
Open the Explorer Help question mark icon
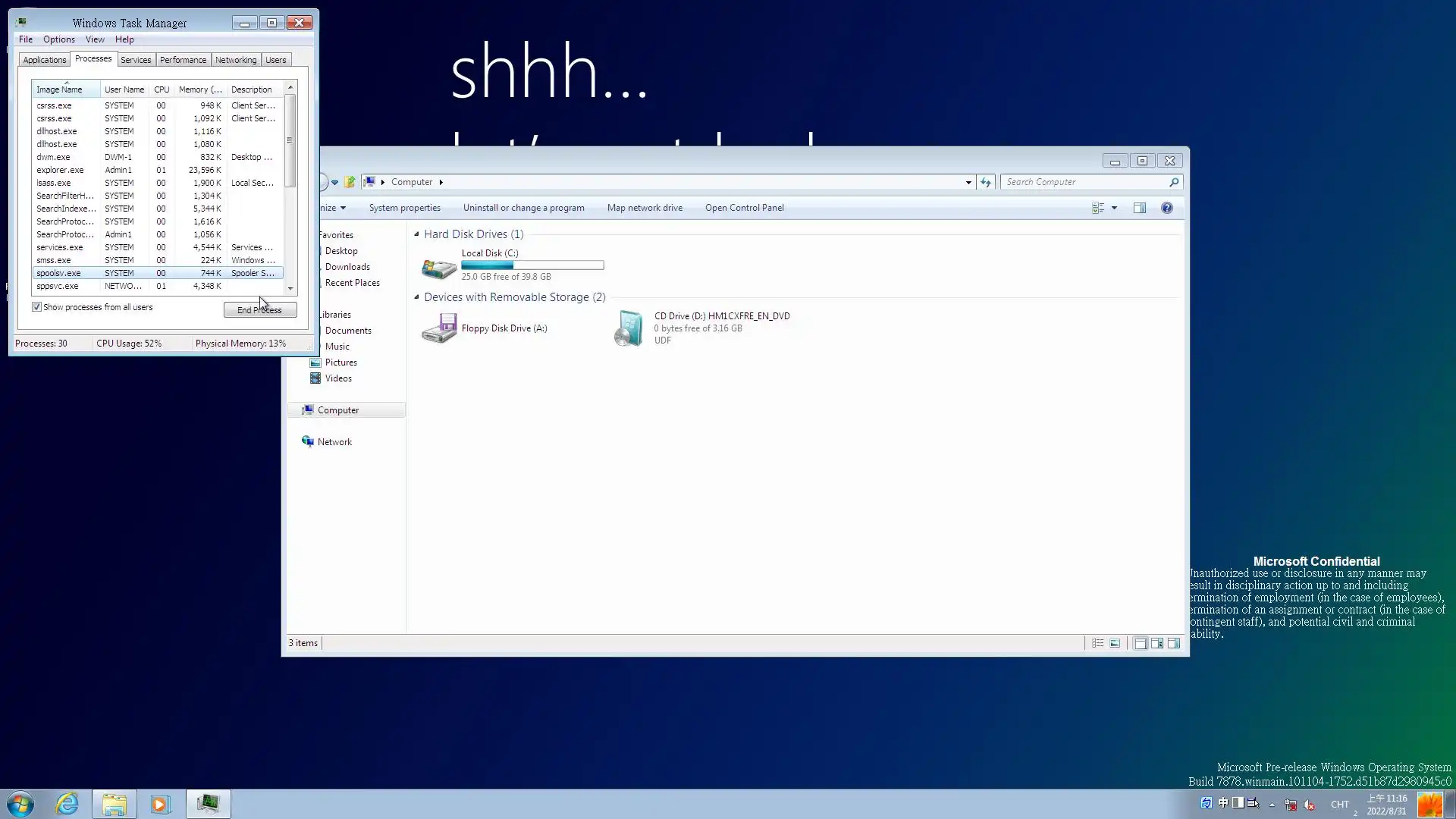pos(1166,208)
